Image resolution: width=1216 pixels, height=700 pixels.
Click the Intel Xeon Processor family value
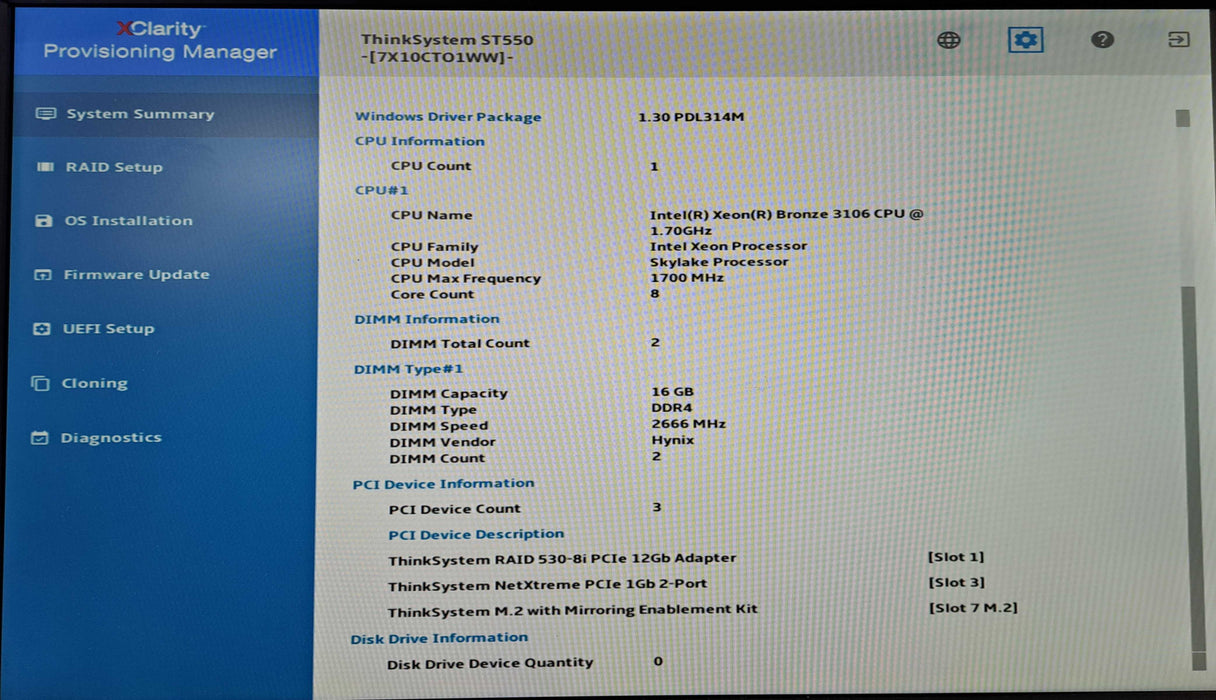728,246
